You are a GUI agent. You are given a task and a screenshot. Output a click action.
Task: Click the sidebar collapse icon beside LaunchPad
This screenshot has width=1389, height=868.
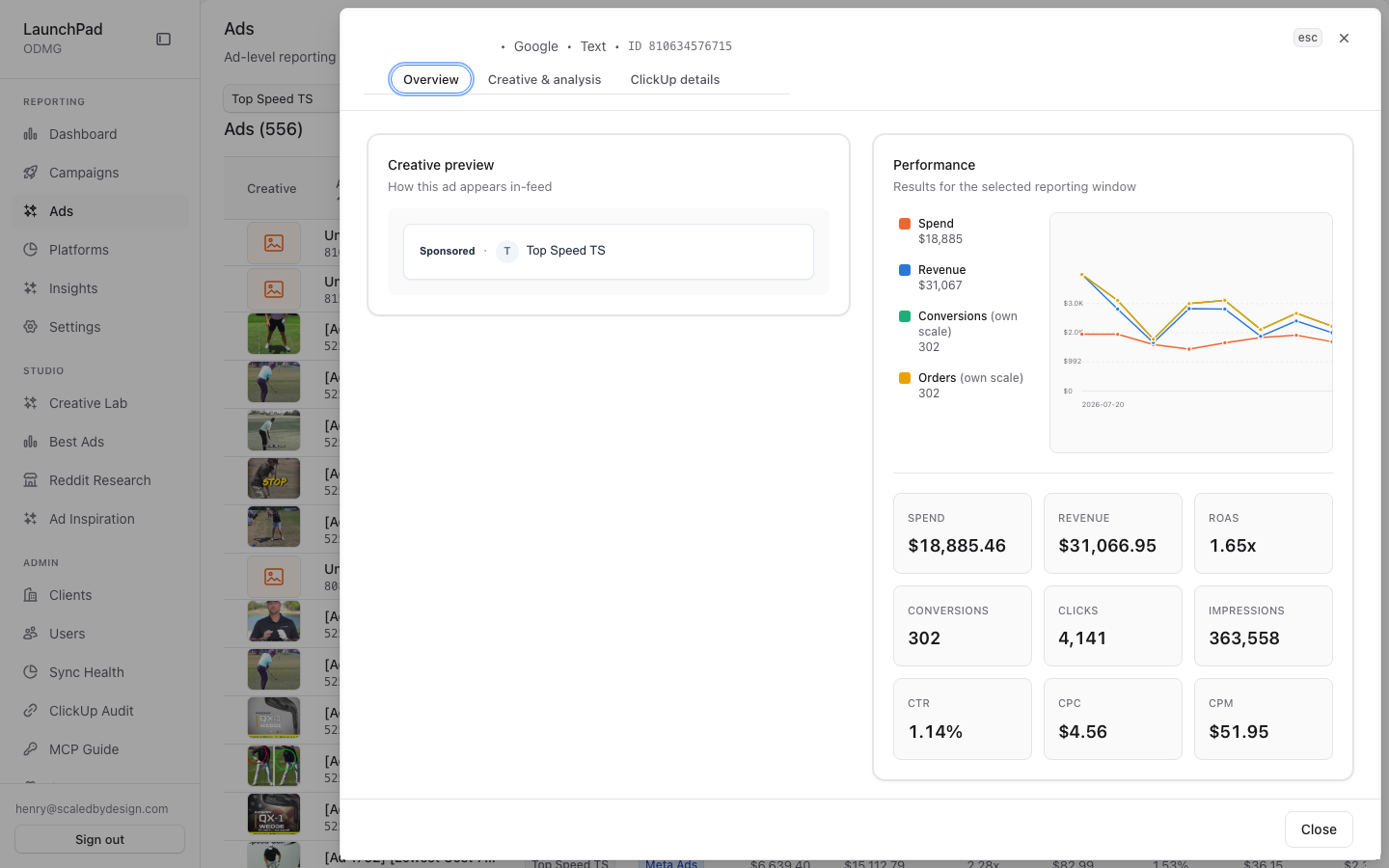click(164, 40)
